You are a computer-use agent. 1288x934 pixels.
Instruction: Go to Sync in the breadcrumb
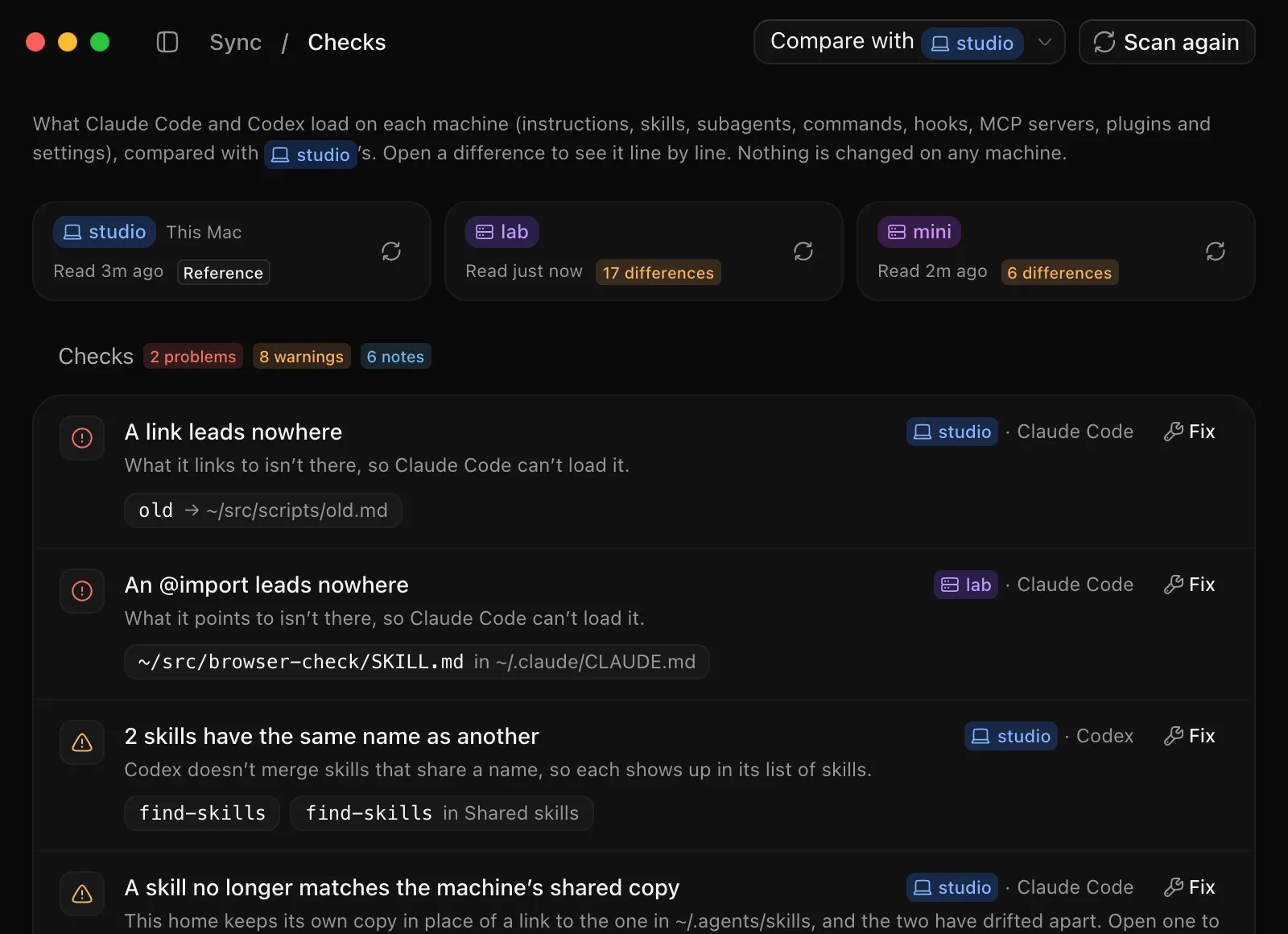[236, 42]
